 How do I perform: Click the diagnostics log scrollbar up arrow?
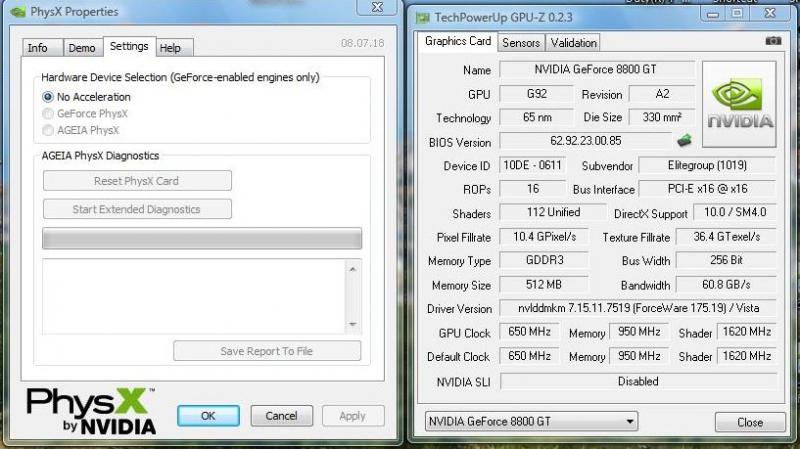353,269
